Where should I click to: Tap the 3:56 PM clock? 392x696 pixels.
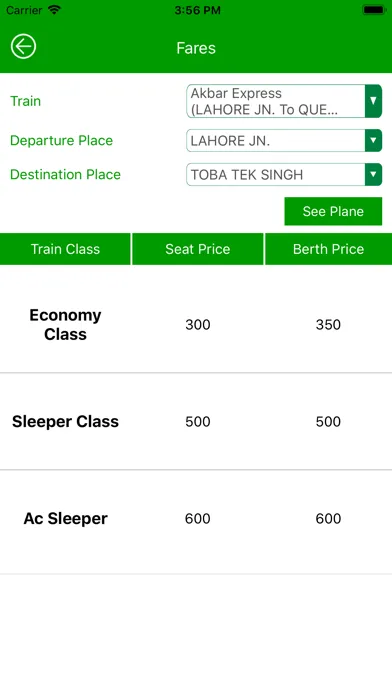click(x=197, y=10)
